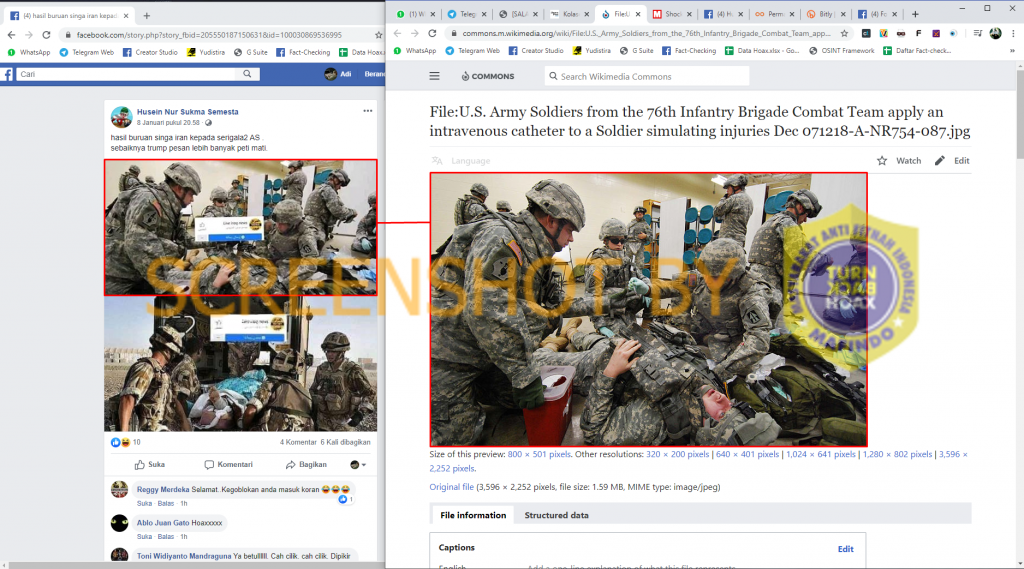Open the Creator Studio bookmark in left window

point(150,52)
